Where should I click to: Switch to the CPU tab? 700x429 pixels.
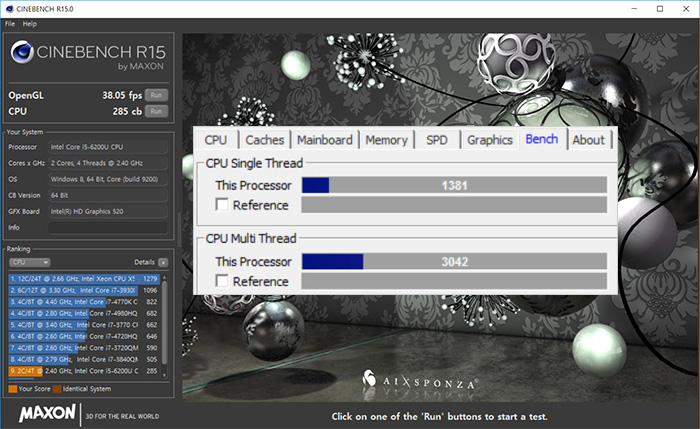tap(216, 140)
